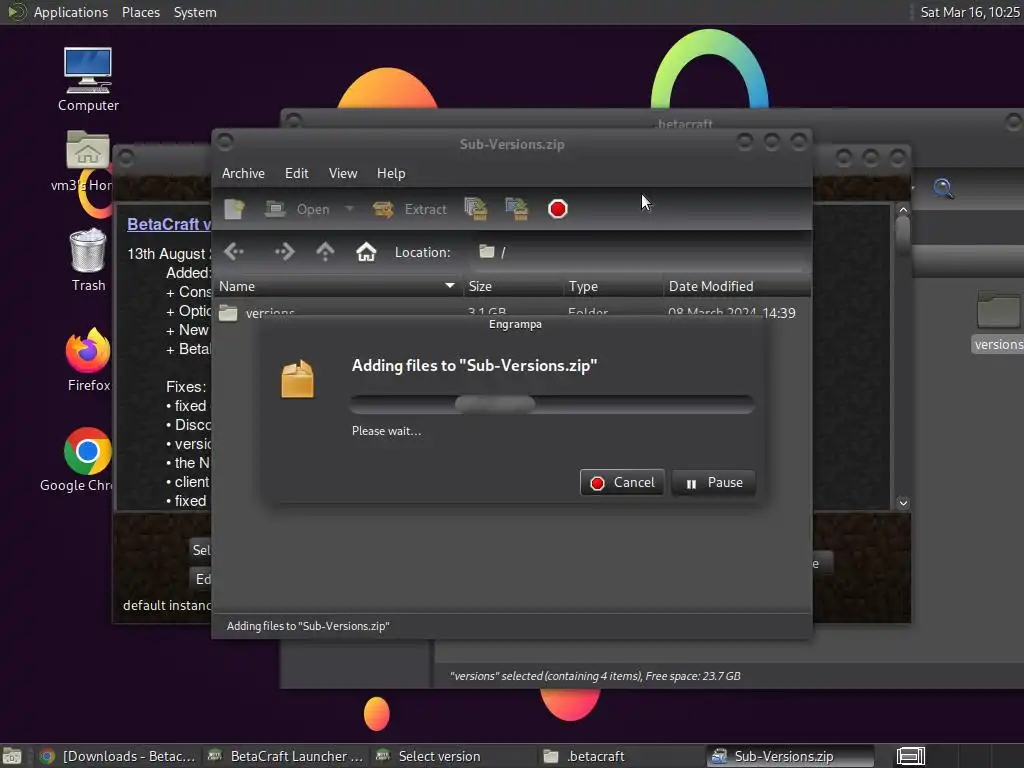
Task: Click the package icon in progress dialog
Action: pos(297,379)
